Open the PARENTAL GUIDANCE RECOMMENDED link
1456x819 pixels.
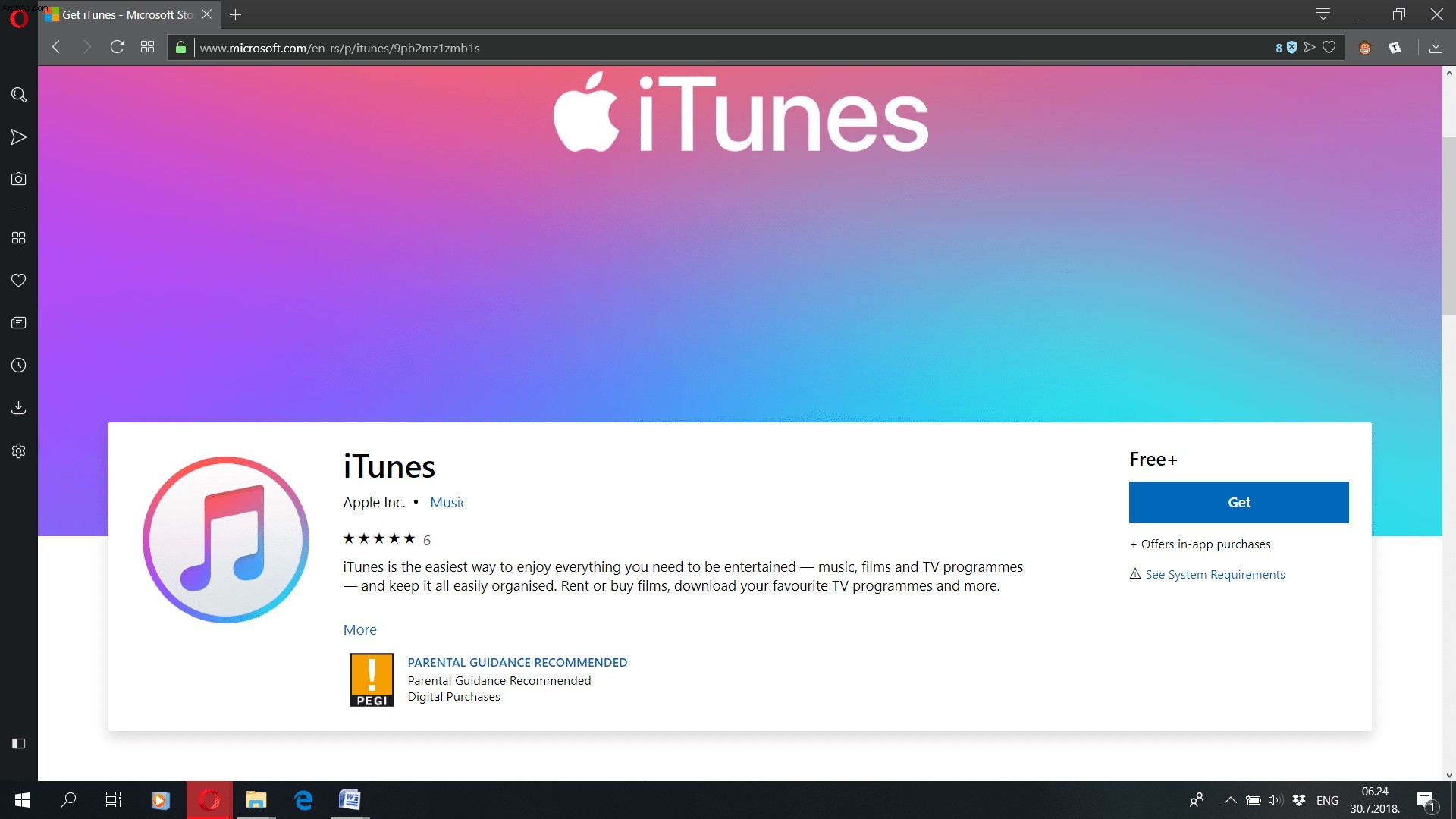click(517, 662)
